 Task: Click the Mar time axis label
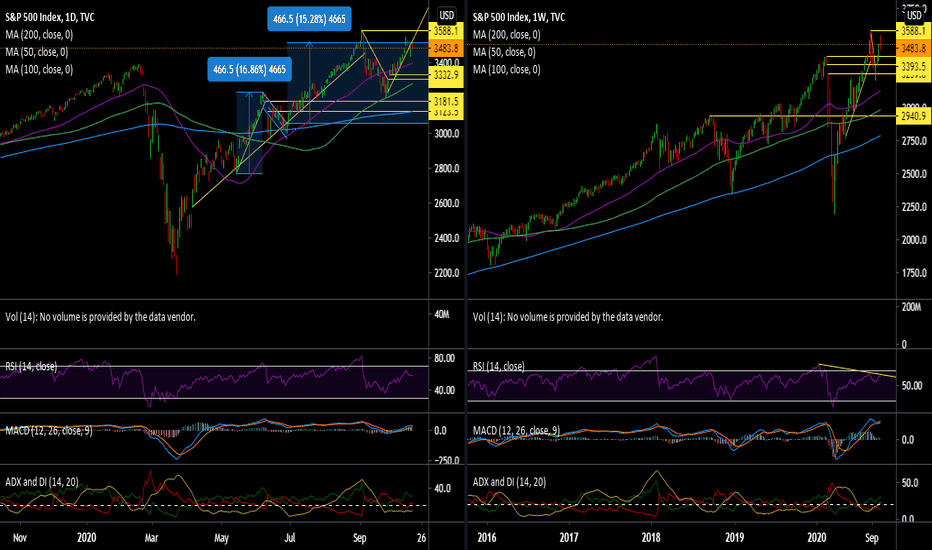tap(152, 538)
